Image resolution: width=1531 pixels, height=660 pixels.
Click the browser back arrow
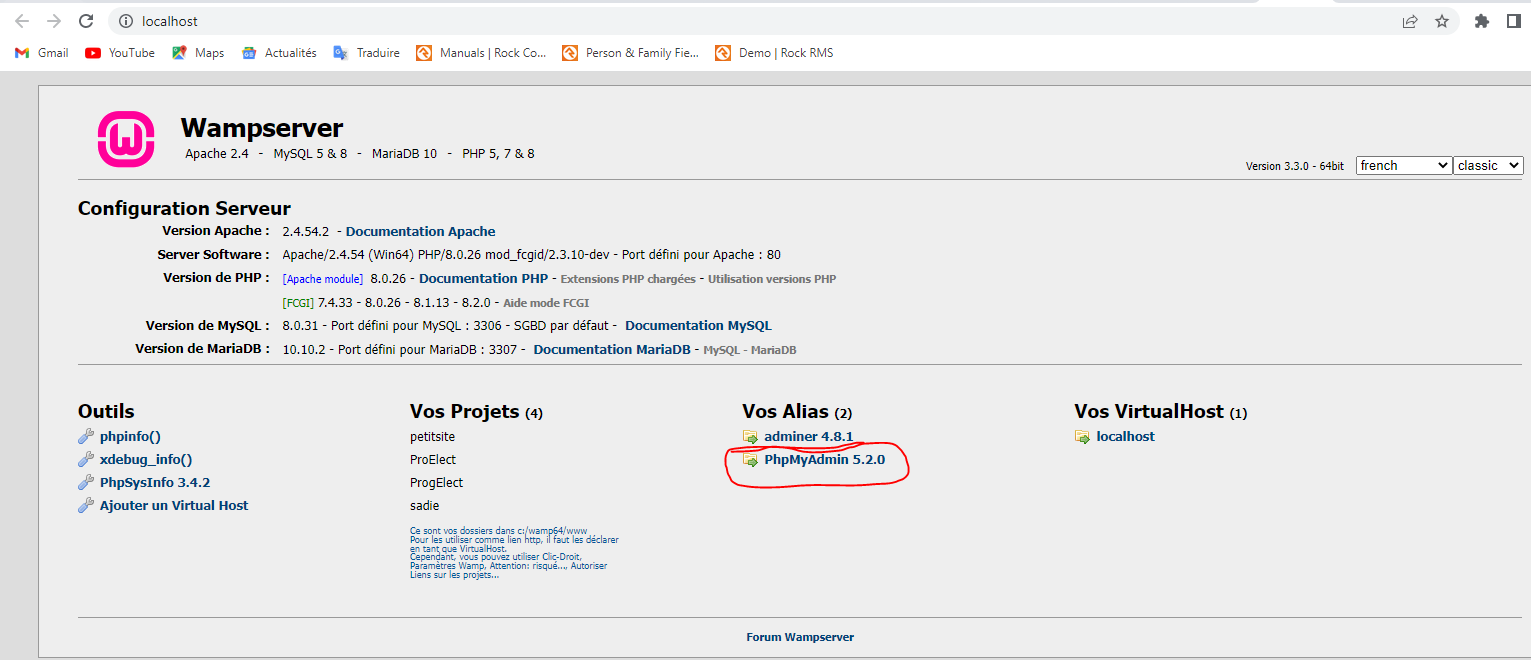tap(22, 21)
